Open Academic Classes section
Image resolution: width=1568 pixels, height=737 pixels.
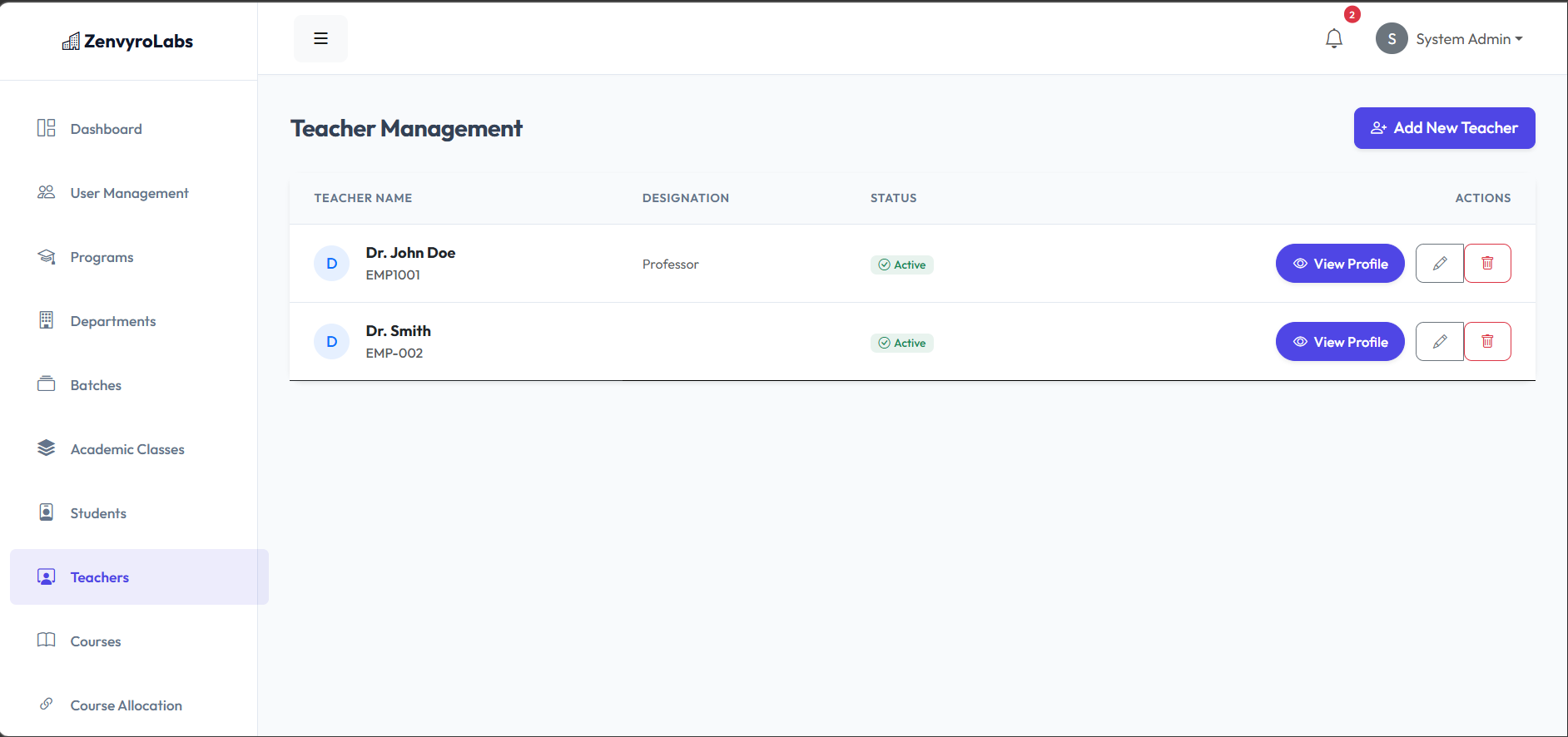[x=127, y=449]
